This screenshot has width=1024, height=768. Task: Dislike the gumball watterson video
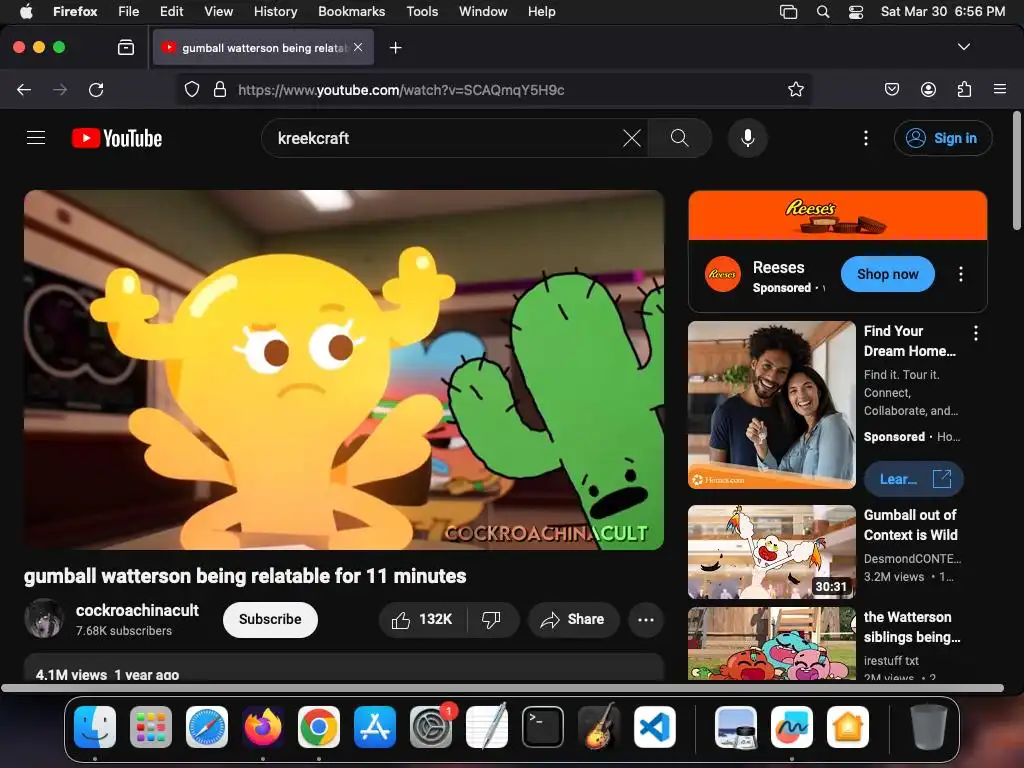tap(492, 619)
